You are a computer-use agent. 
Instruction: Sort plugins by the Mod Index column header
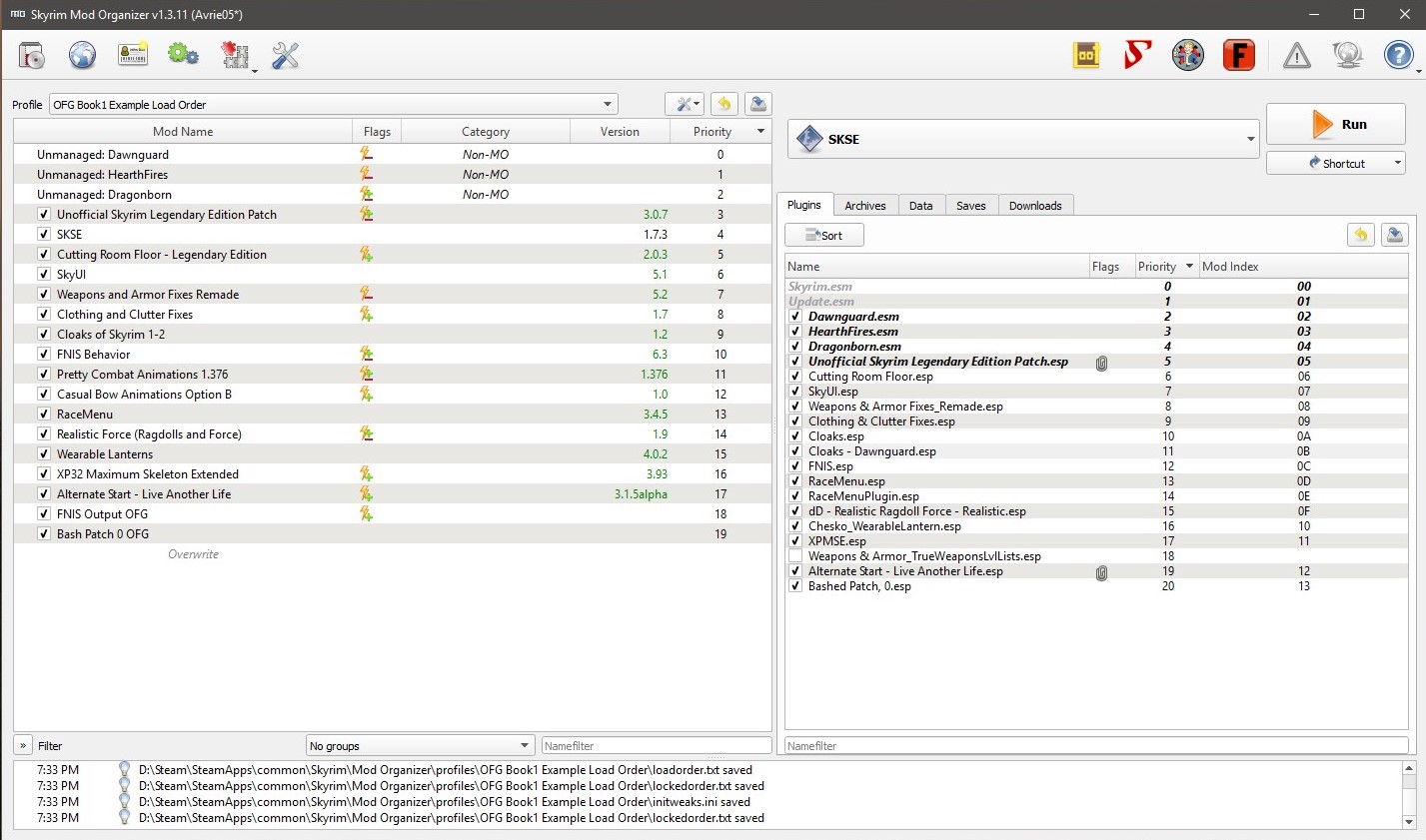tap(1303, 267)
